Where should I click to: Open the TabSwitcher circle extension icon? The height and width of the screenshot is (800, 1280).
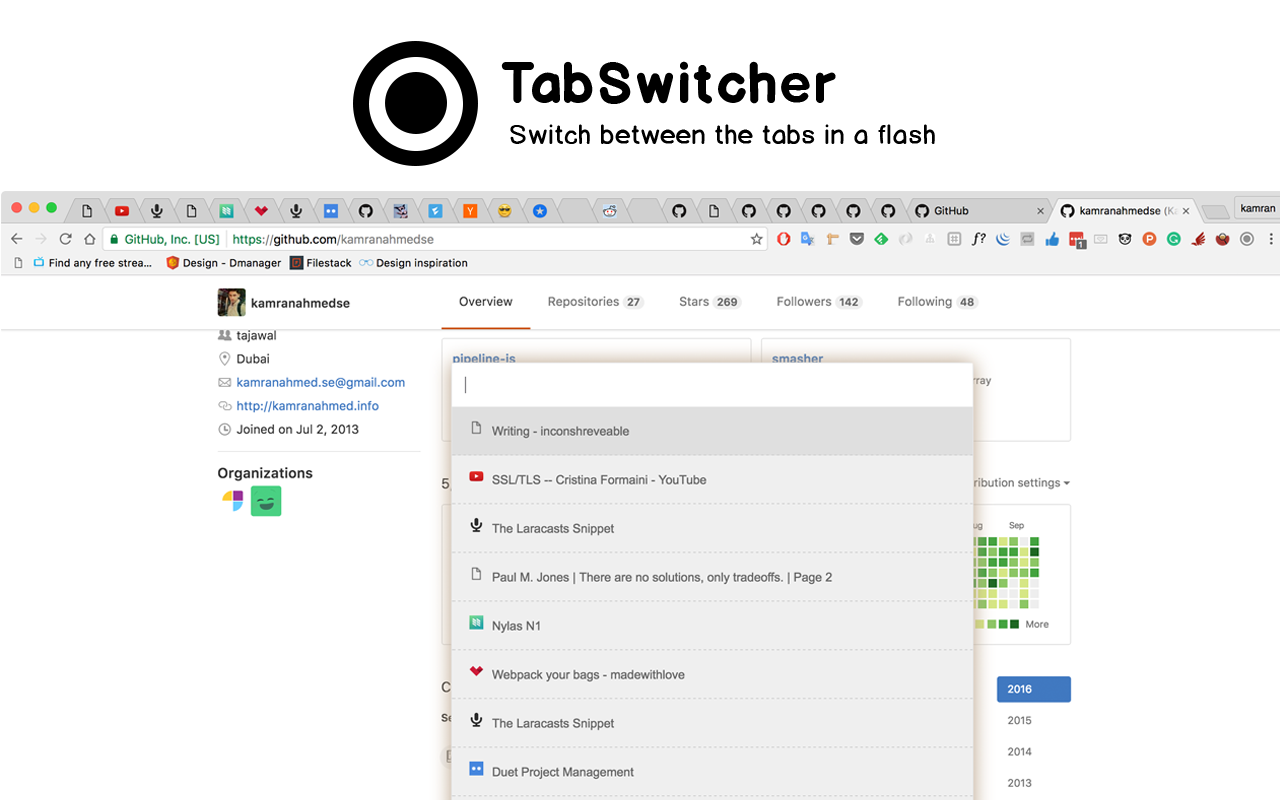1247,239
